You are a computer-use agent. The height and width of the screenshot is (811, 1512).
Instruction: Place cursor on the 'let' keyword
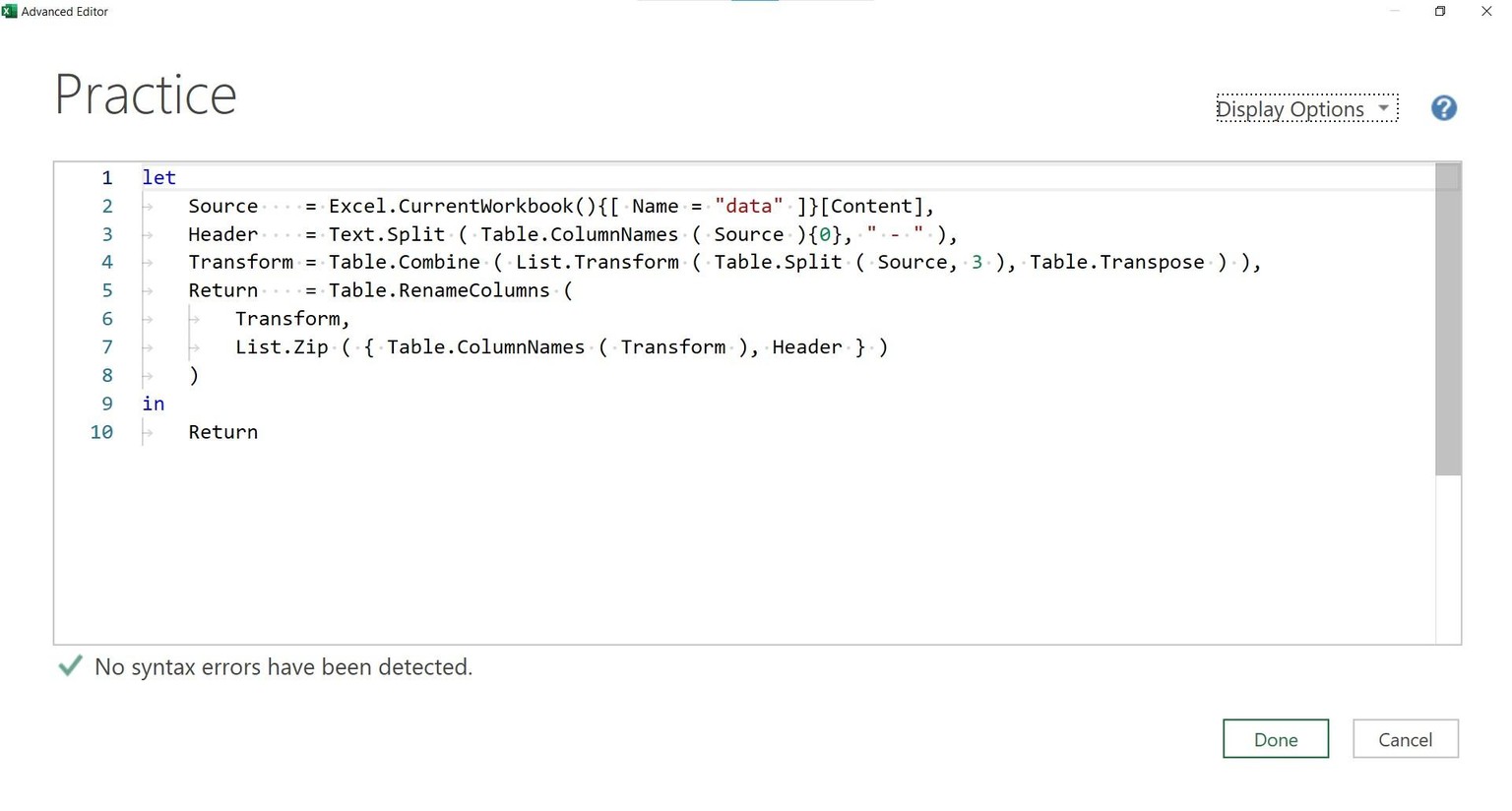pos(158,178)
